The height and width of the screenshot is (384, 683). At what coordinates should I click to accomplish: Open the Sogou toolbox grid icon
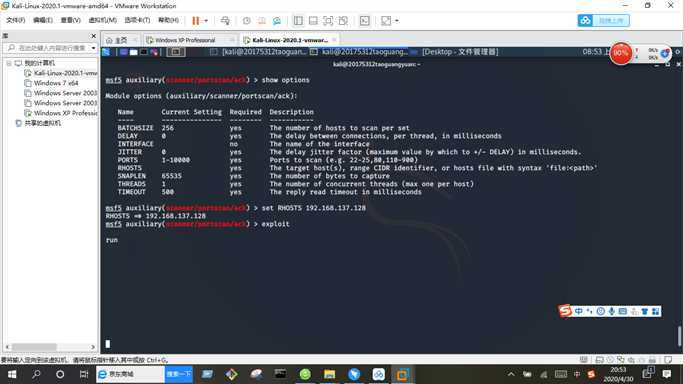[656, 311]
